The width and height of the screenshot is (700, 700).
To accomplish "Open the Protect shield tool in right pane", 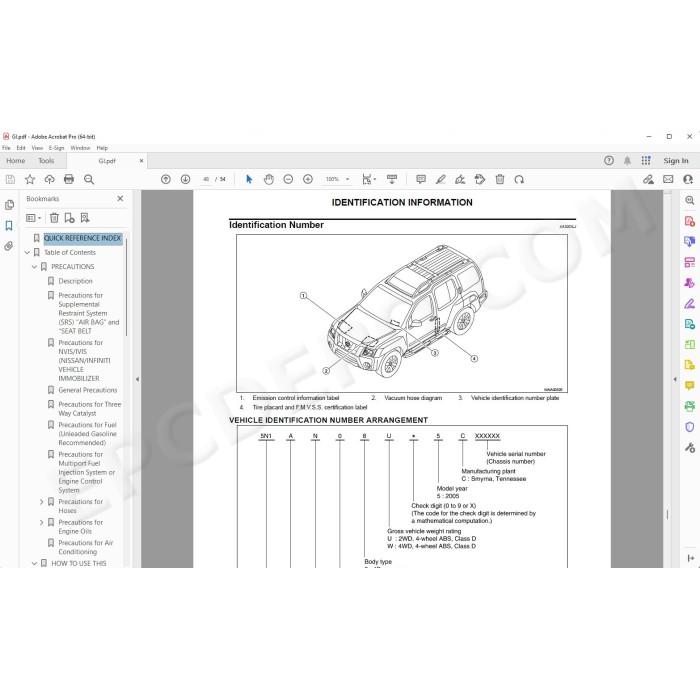I will pyautogui.click(x=690, y=427).
